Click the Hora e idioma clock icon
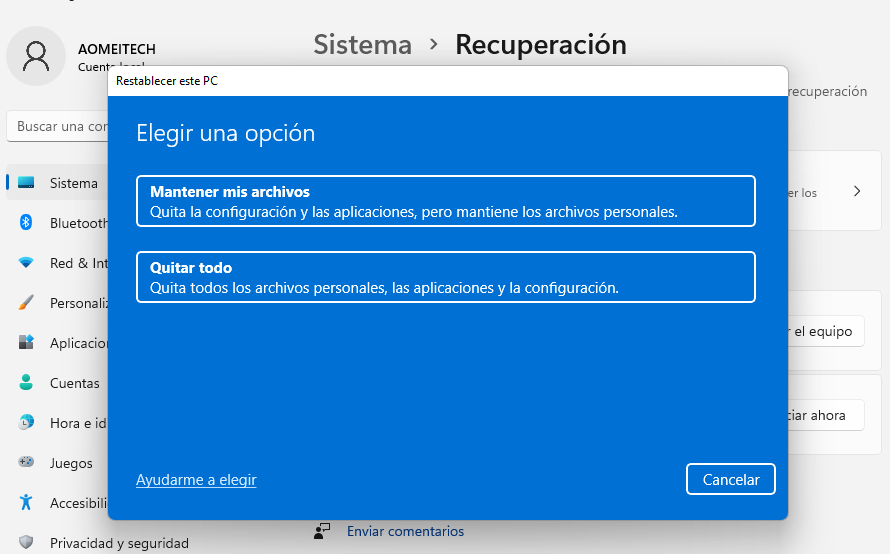Image resolution: width=890 pixels, height=554 pixels. [27, 423]
